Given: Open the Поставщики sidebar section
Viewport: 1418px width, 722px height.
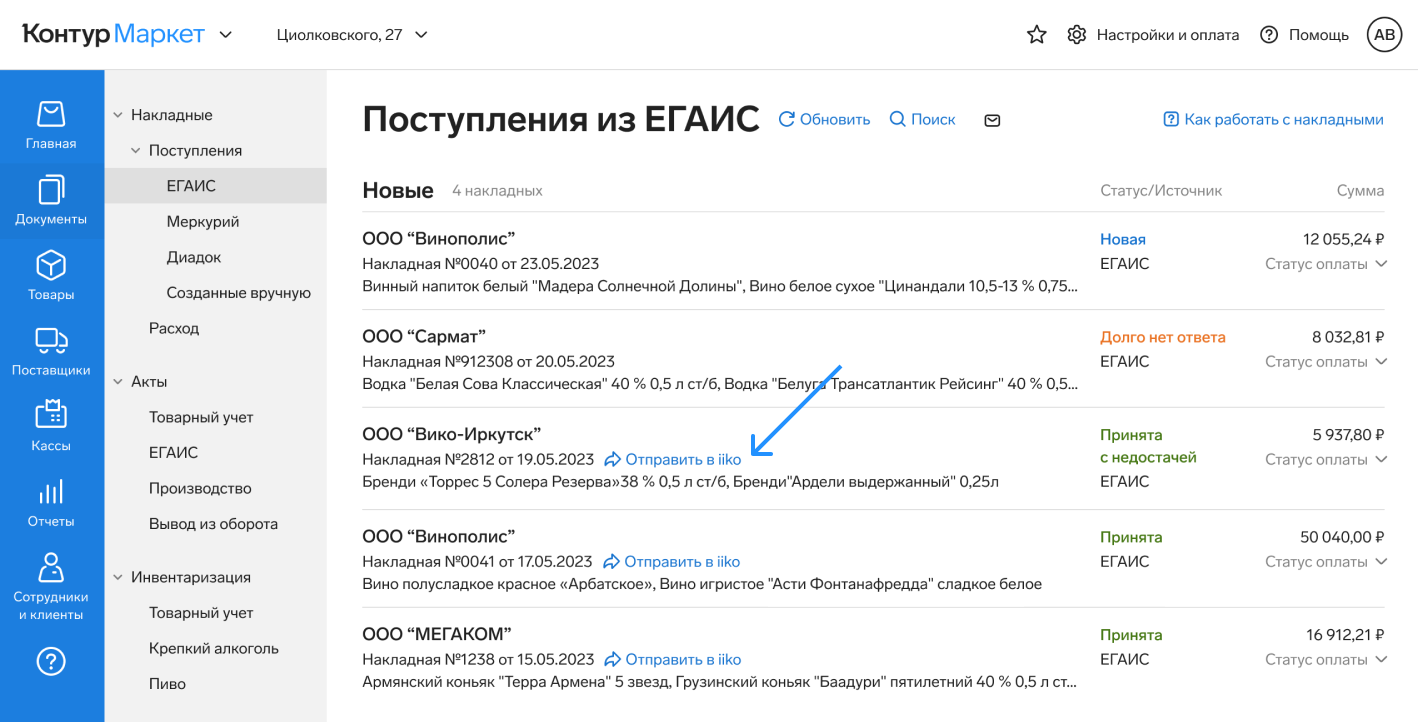Looking at the screenshot, I should [51, 352].
